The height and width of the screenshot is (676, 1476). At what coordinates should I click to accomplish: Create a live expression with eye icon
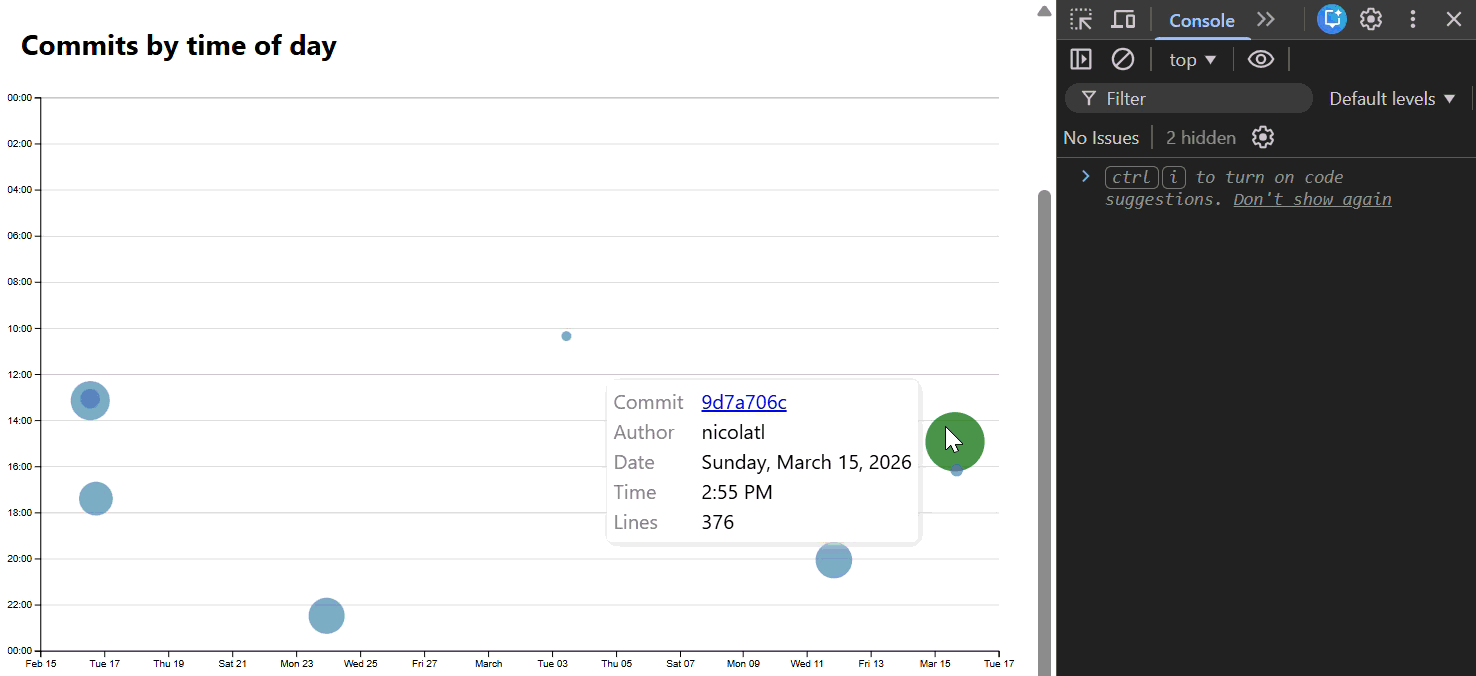(1261, 59)
